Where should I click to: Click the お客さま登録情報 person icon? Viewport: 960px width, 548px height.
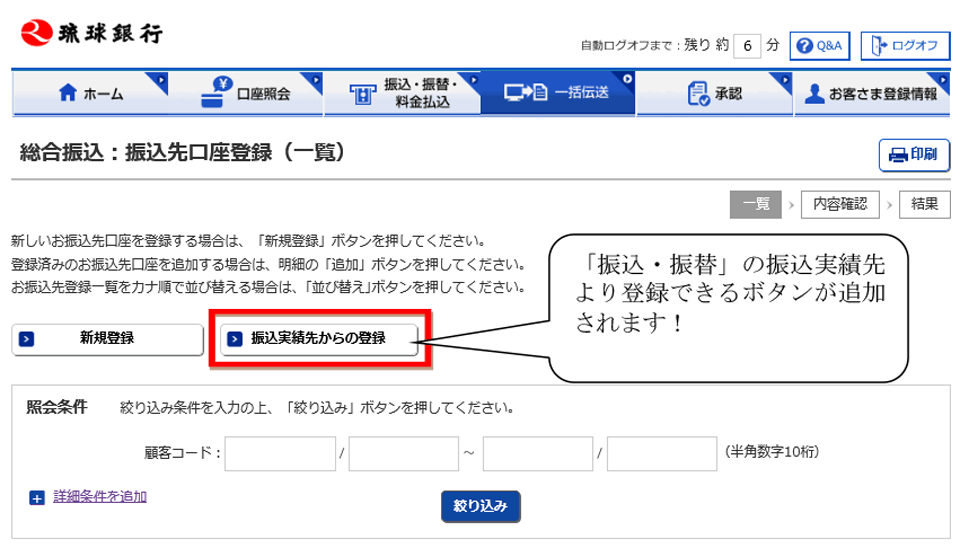tap(814, 94)
